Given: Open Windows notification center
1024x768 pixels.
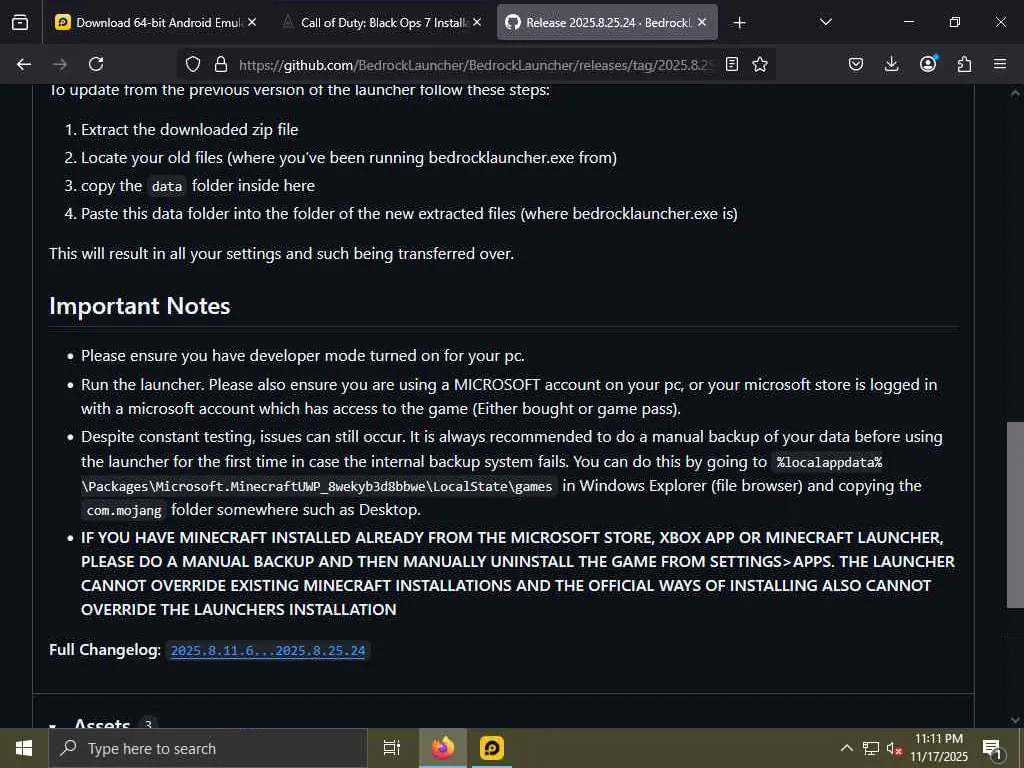Looking at the screenshot, I should (x=992, y=749).
